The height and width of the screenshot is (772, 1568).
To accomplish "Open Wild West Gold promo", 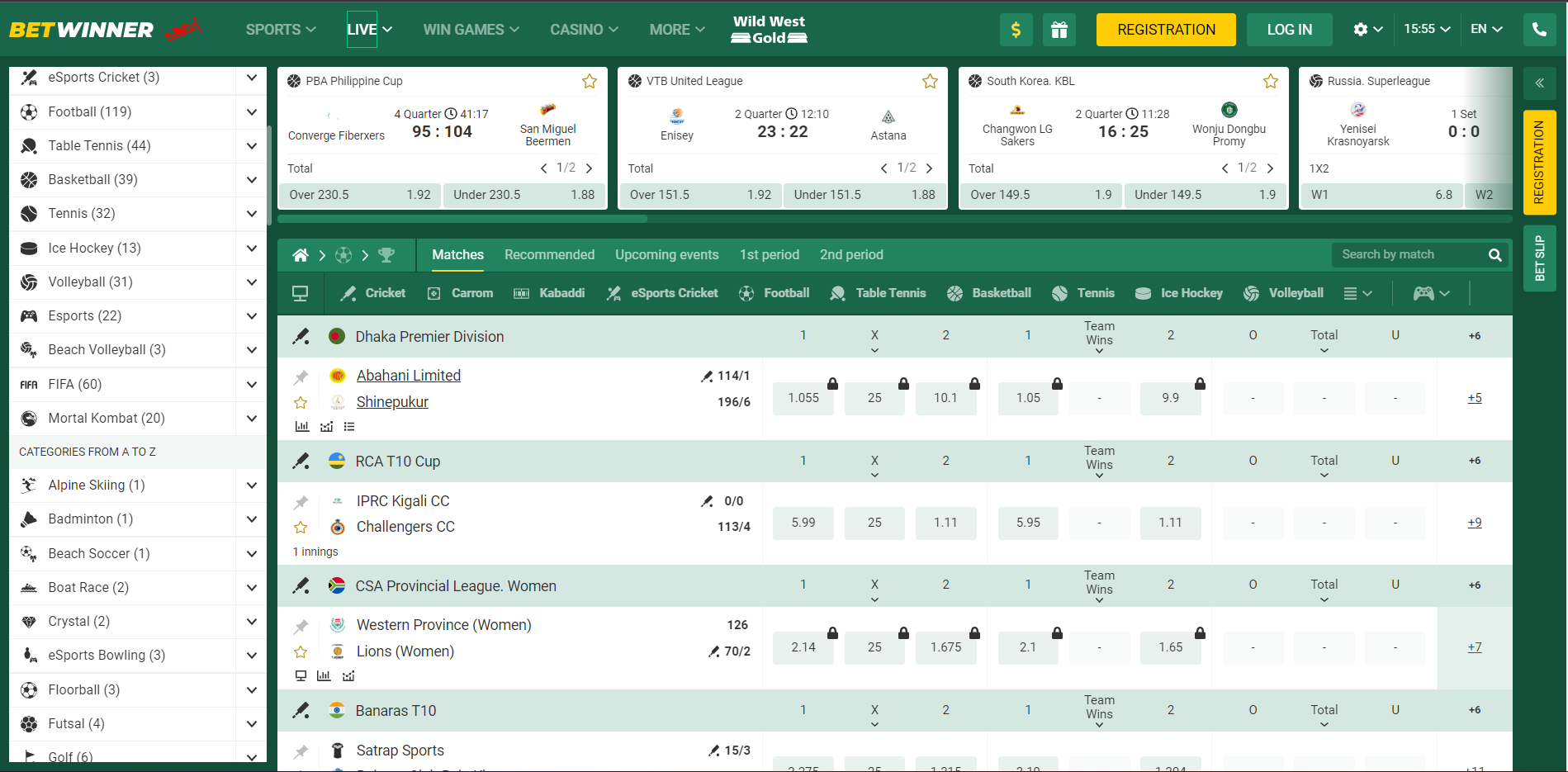I will (x=769, y=30).
